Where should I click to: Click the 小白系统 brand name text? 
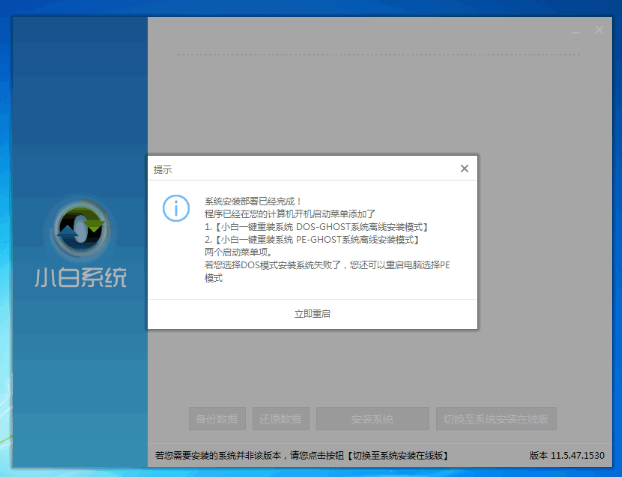coord(80,277)
